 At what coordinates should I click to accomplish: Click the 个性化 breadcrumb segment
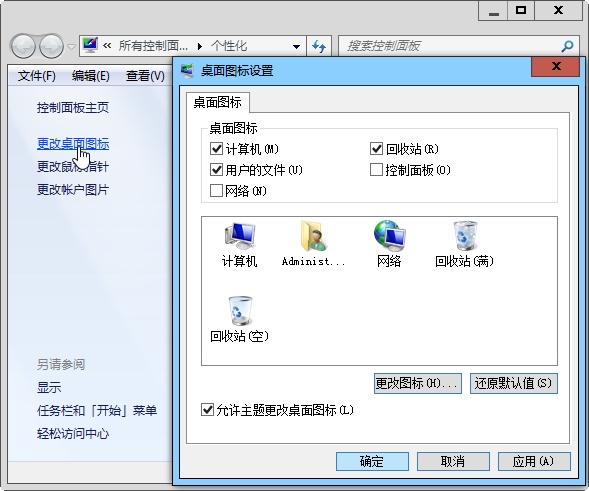click(x=229, y=46)
